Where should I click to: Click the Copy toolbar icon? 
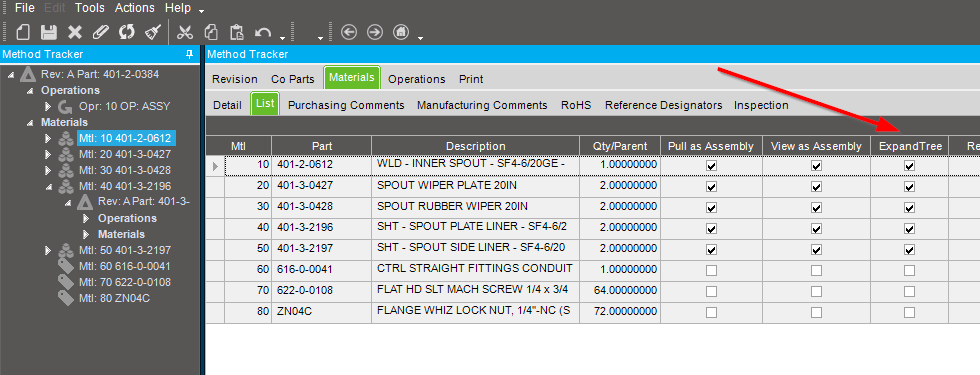[211, 32]
